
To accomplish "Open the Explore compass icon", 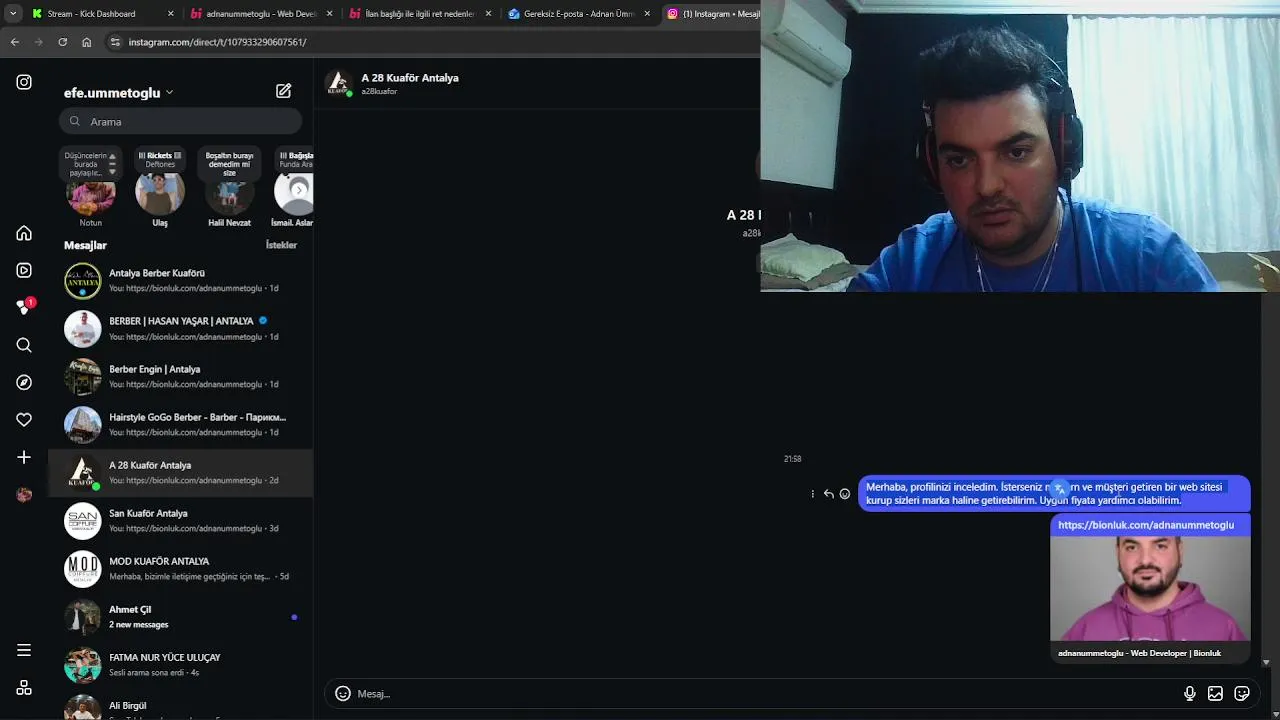I will [x=24, y=382].
